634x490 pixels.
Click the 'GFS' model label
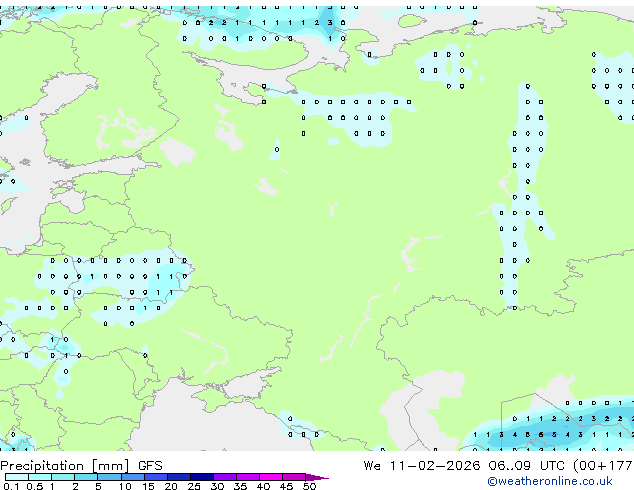pos(150,466)
